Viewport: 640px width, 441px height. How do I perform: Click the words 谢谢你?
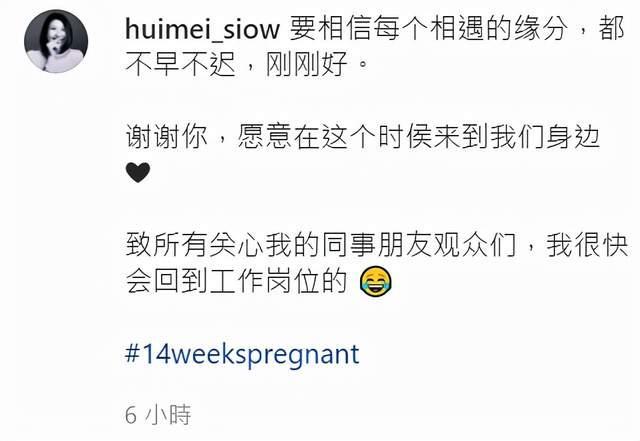[167, 137]
